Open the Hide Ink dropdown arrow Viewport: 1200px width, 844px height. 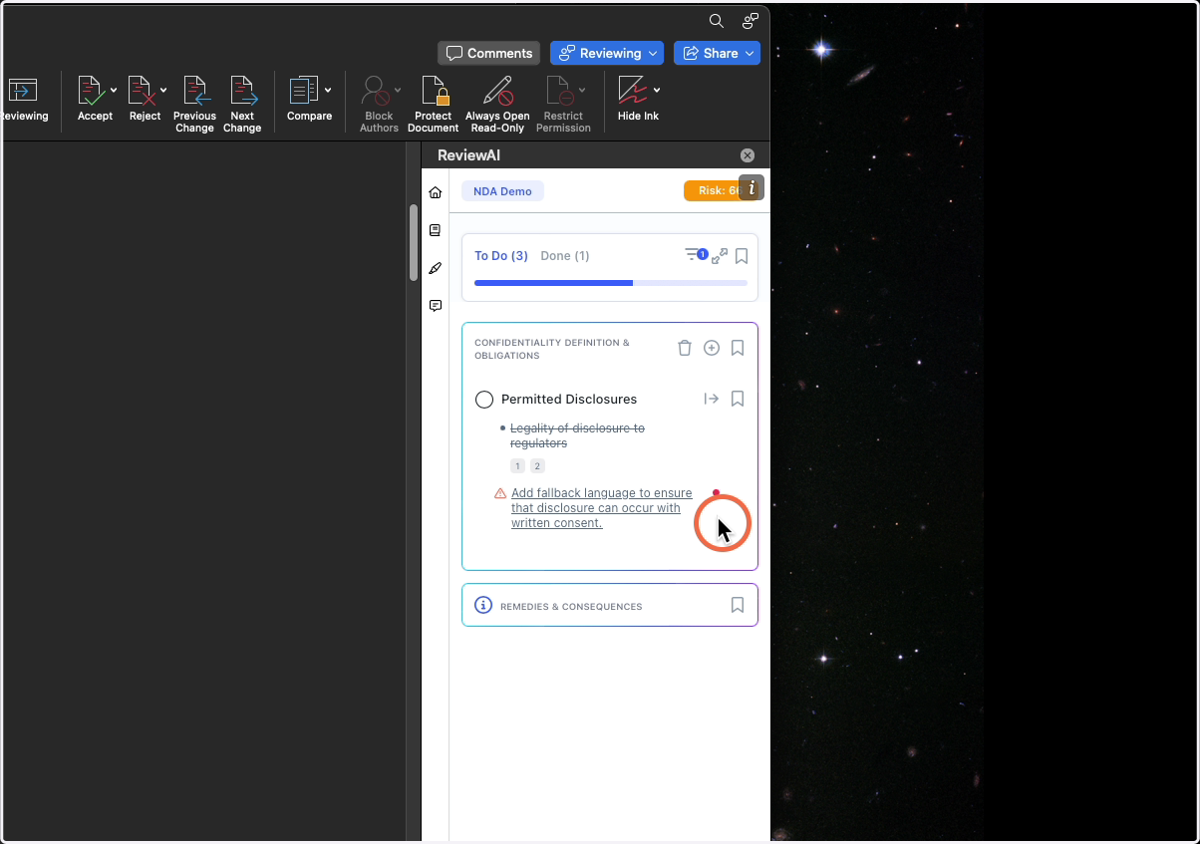pos(656,90)
